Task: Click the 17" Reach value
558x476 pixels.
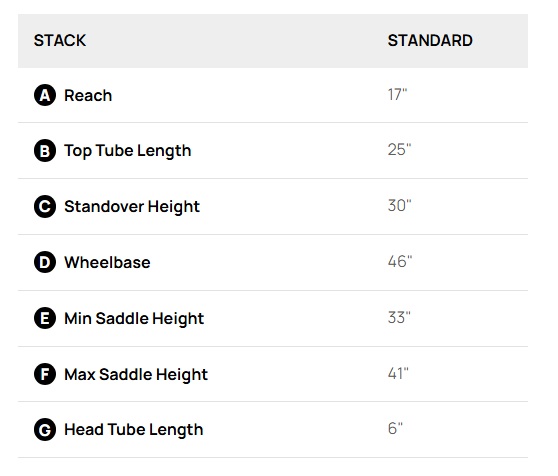Action: click(x=397, y=95)
